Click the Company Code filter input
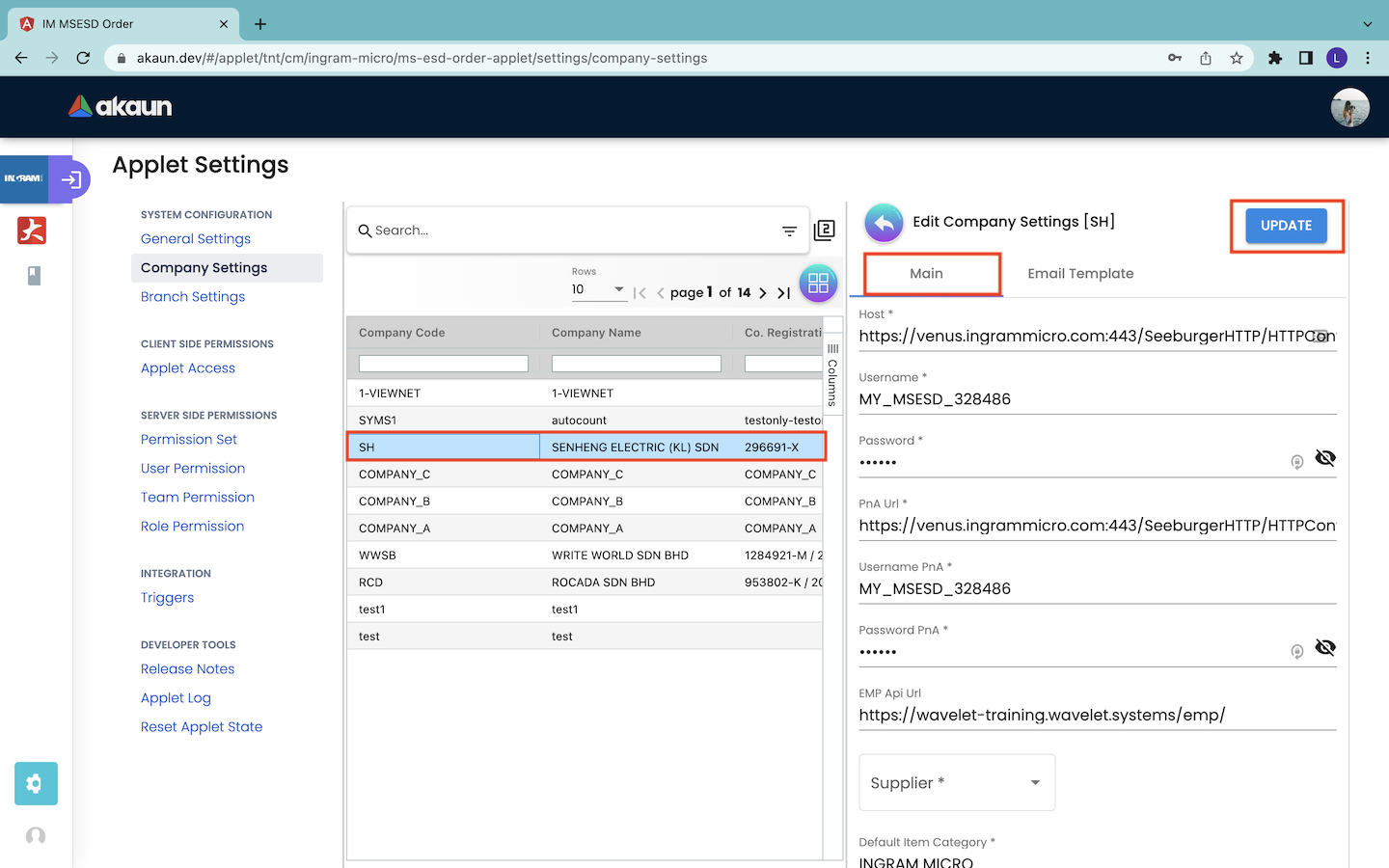This screenshot has height=868, width=1389. tap(443, 364)
